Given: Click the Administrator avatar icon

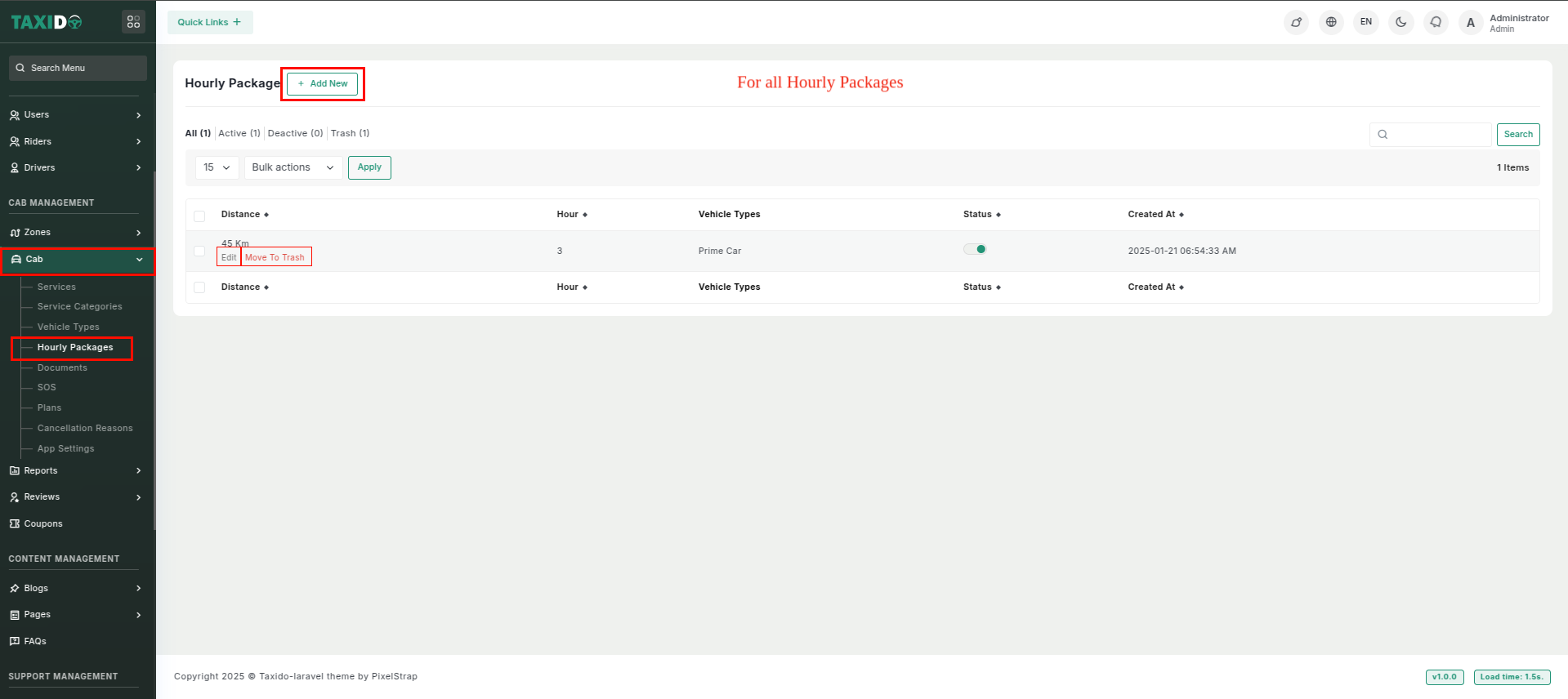Looking at the screenshot, I should [1471, 23].
